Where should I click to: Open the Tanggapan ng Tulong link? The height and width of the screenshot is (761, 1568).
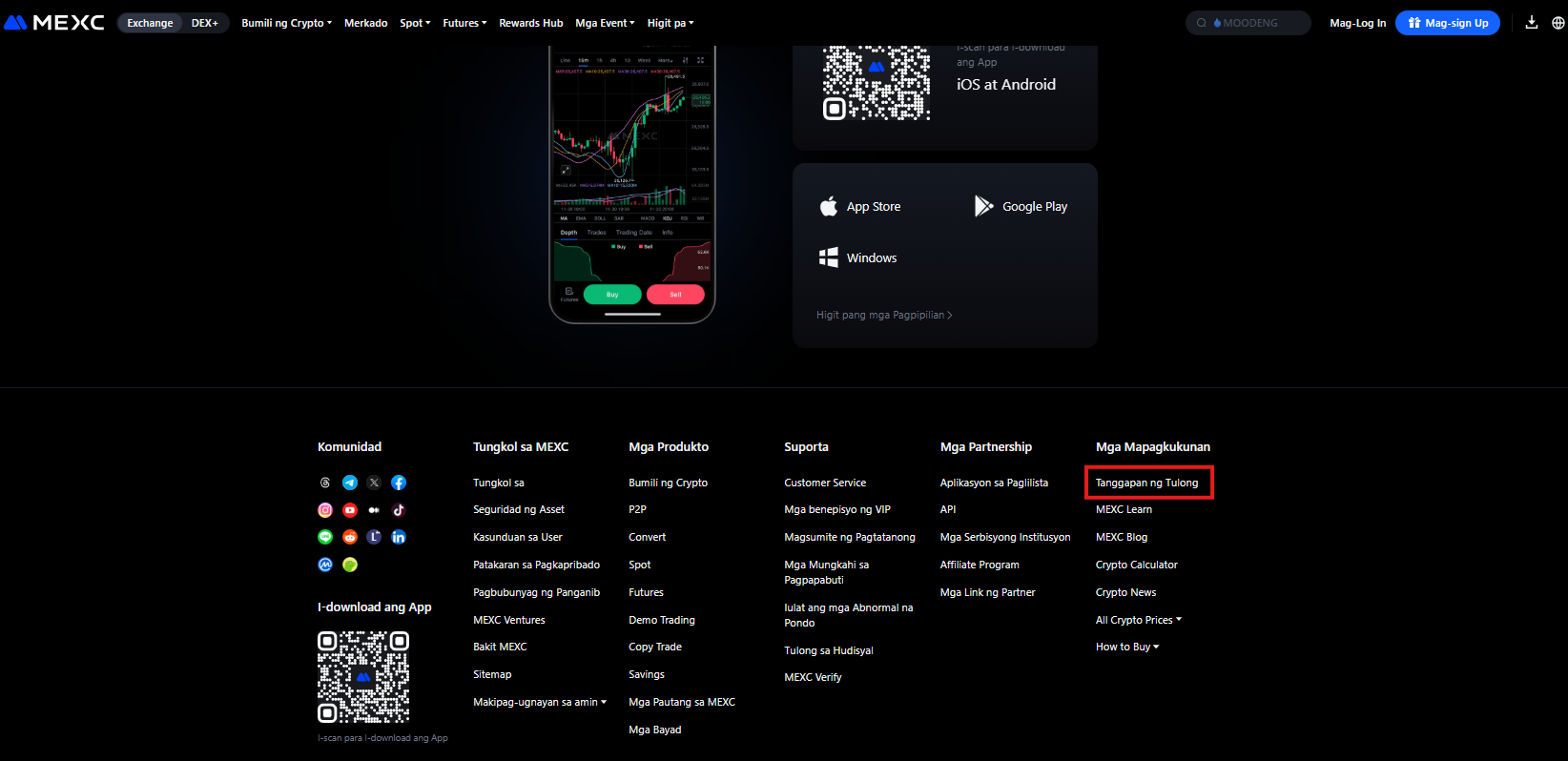1146,483
